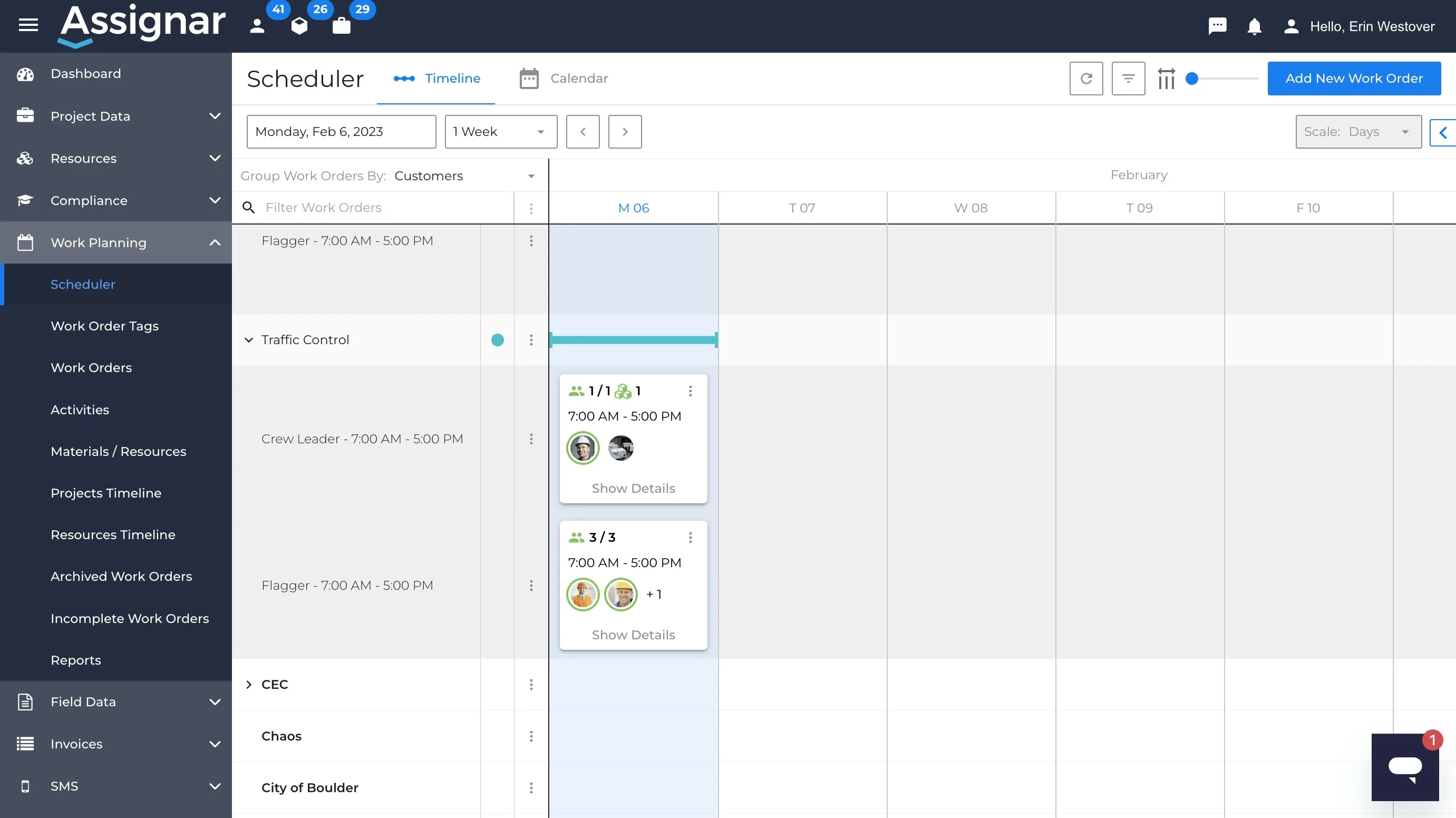Click Add New Work Order button
This screenshot has width=1456, height=818.
pos(1354,78)
